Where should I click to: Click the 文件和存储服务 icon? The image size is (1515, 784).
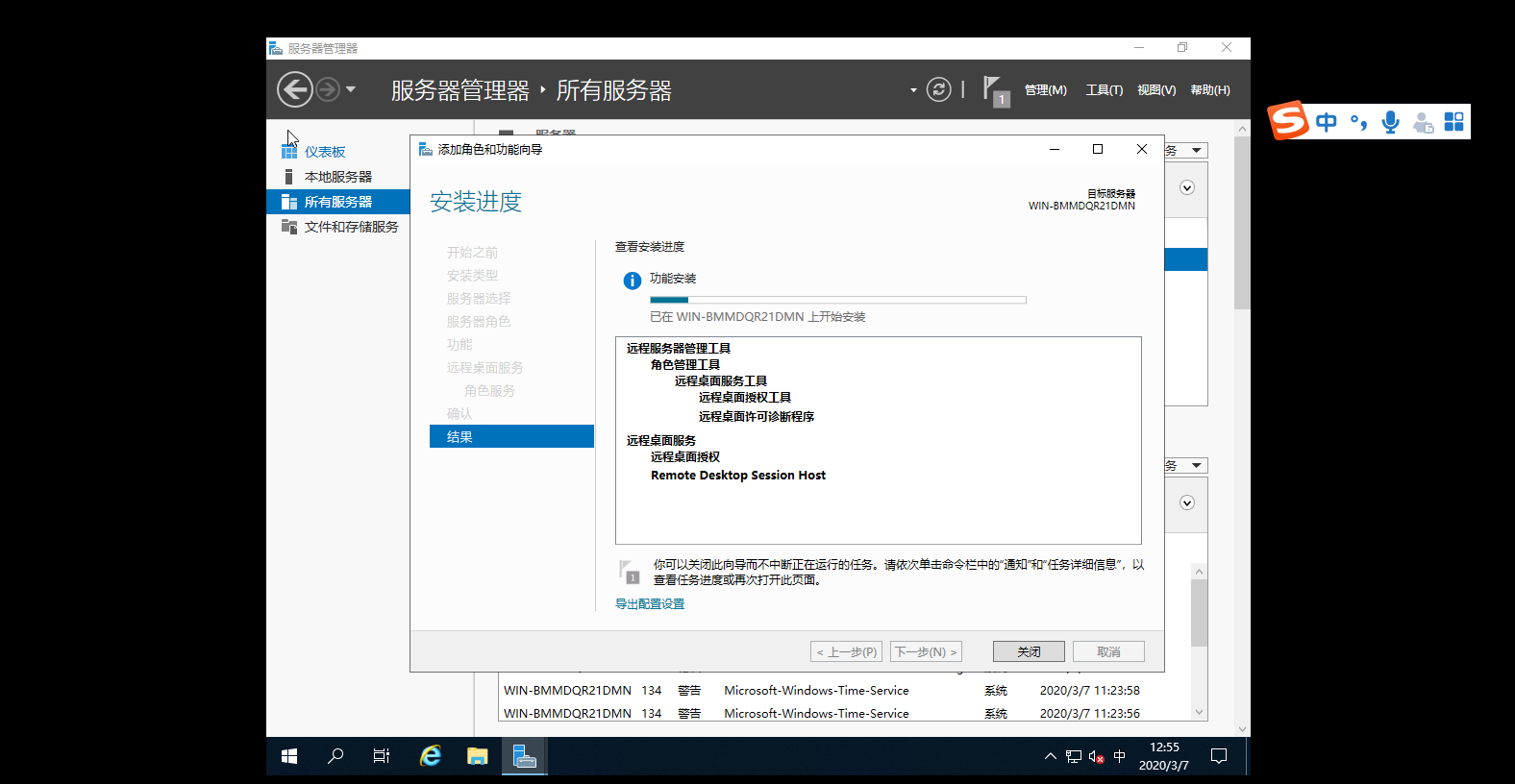288,227
